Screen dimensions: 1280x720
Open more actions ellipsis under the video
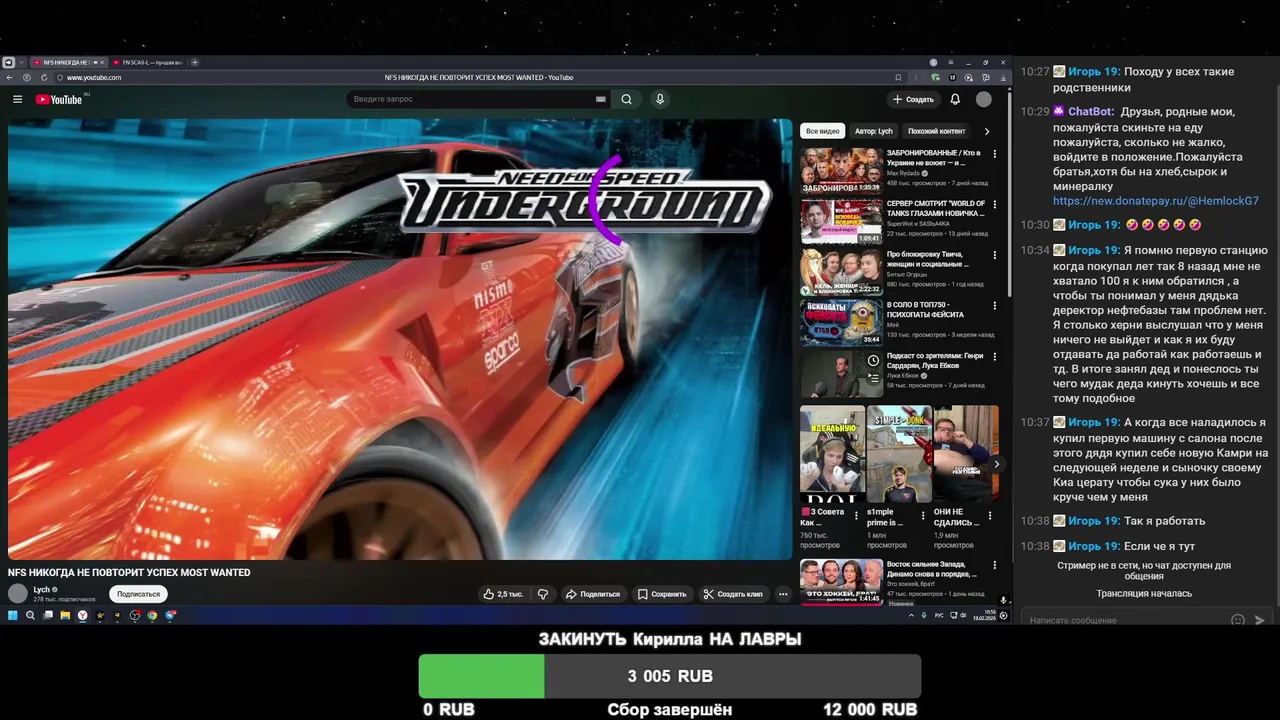[783, 594]
